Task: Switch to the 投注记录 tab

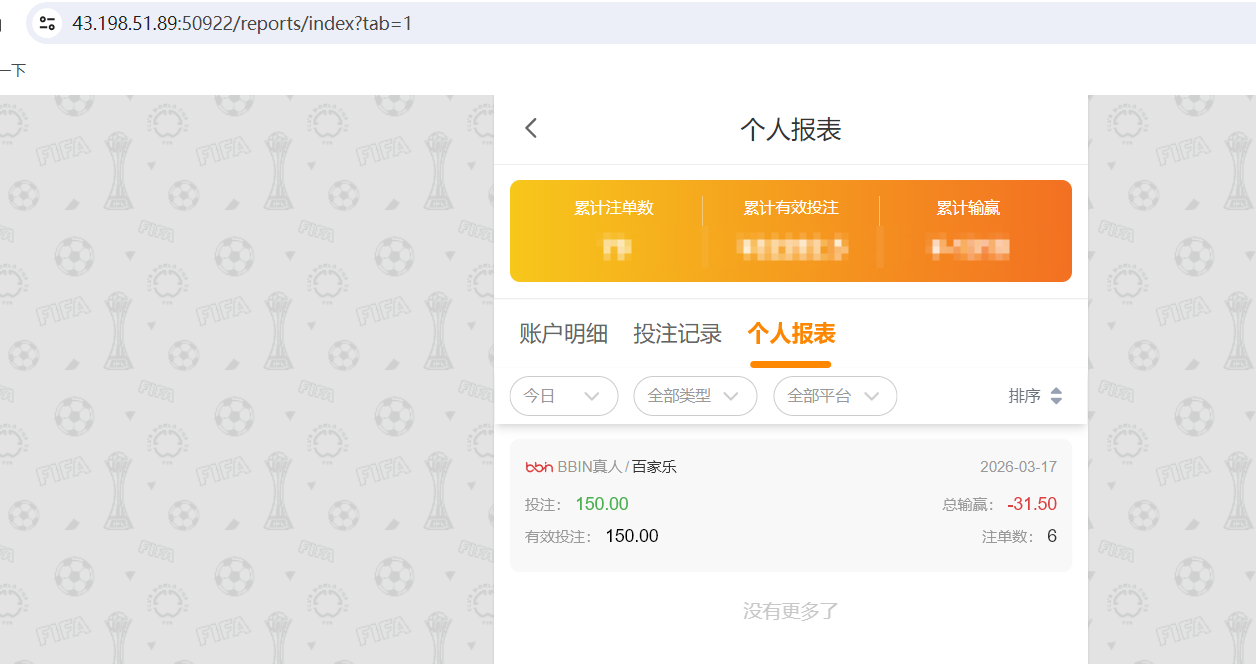Action: [x=679, y=333]
